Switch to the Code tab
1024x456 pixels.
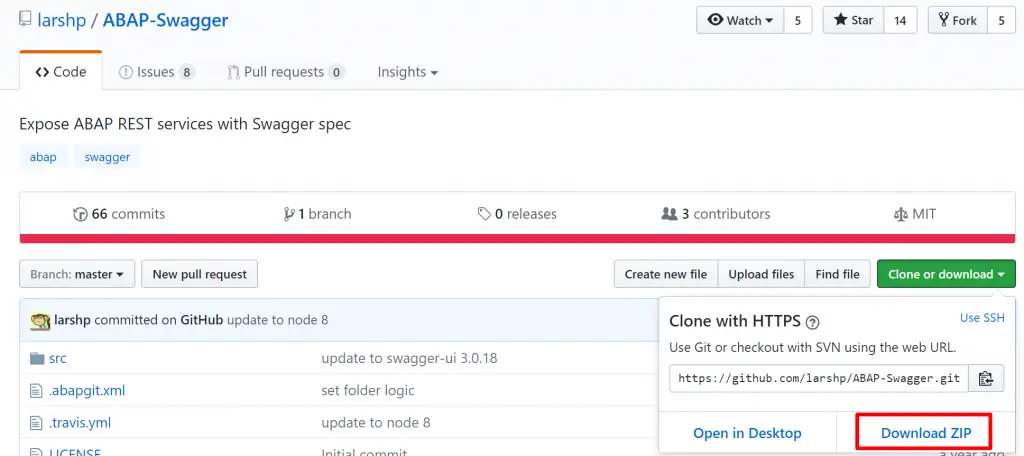61,72
